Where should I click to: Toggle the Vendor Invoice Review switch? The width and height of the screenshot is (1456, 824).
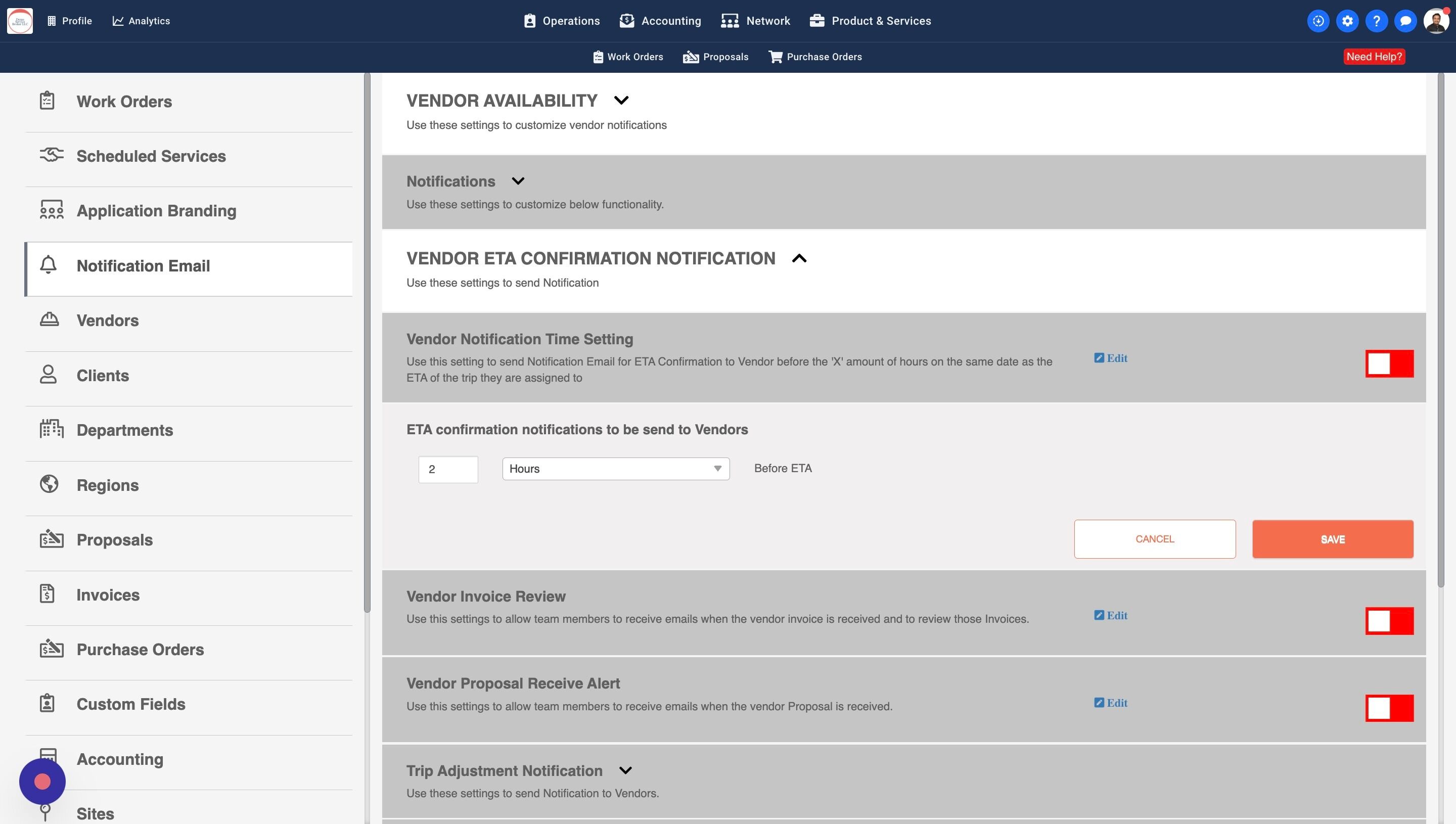[x=1389, y=621]
